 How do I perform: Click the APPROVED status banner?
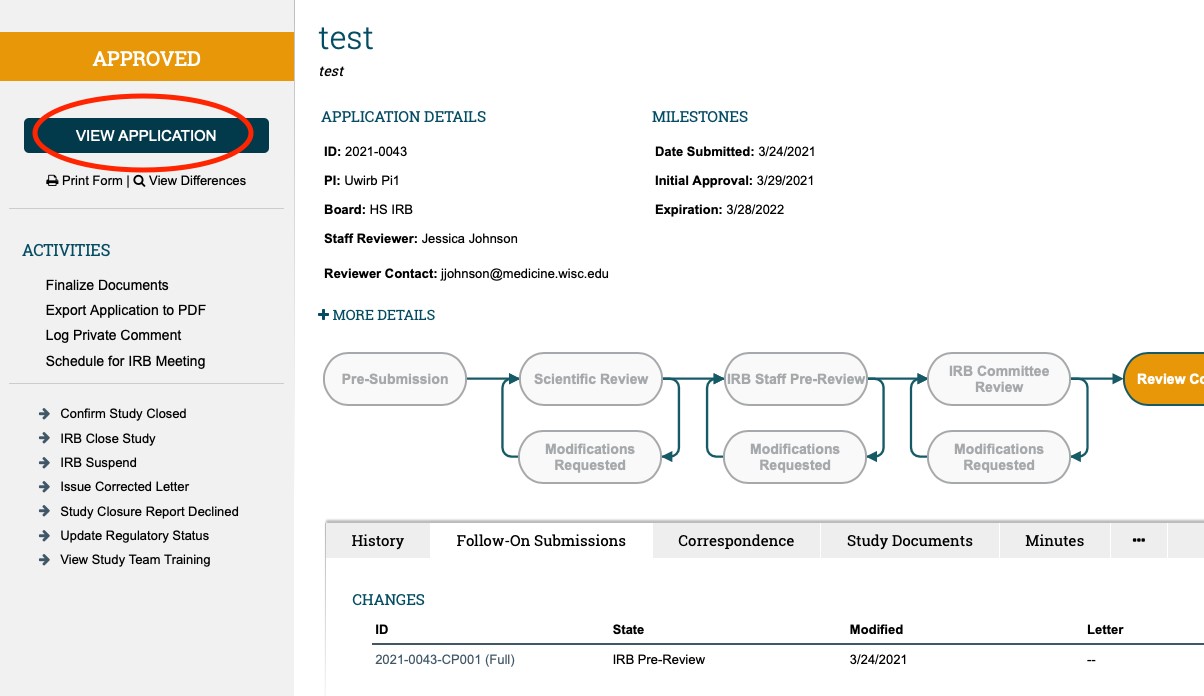pyautogui.click(x=145, y=57)
